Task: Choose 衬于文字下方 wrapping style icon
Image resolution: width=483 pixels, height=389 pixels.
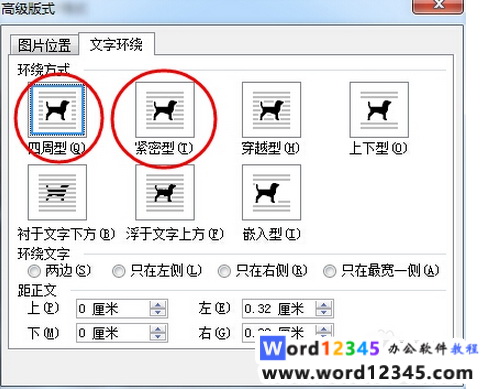Action: [57, 192]
